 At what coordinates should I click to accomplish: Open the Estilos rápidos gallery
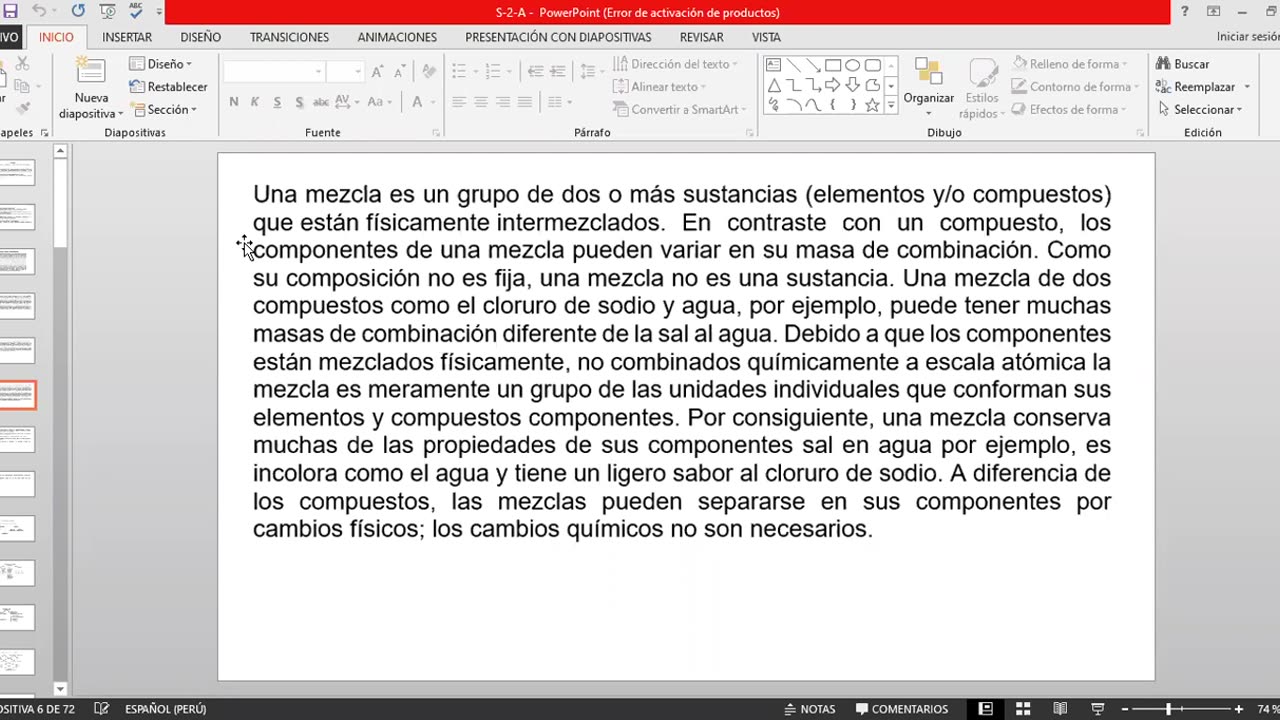pyautogui.click(x=982, y=87)
